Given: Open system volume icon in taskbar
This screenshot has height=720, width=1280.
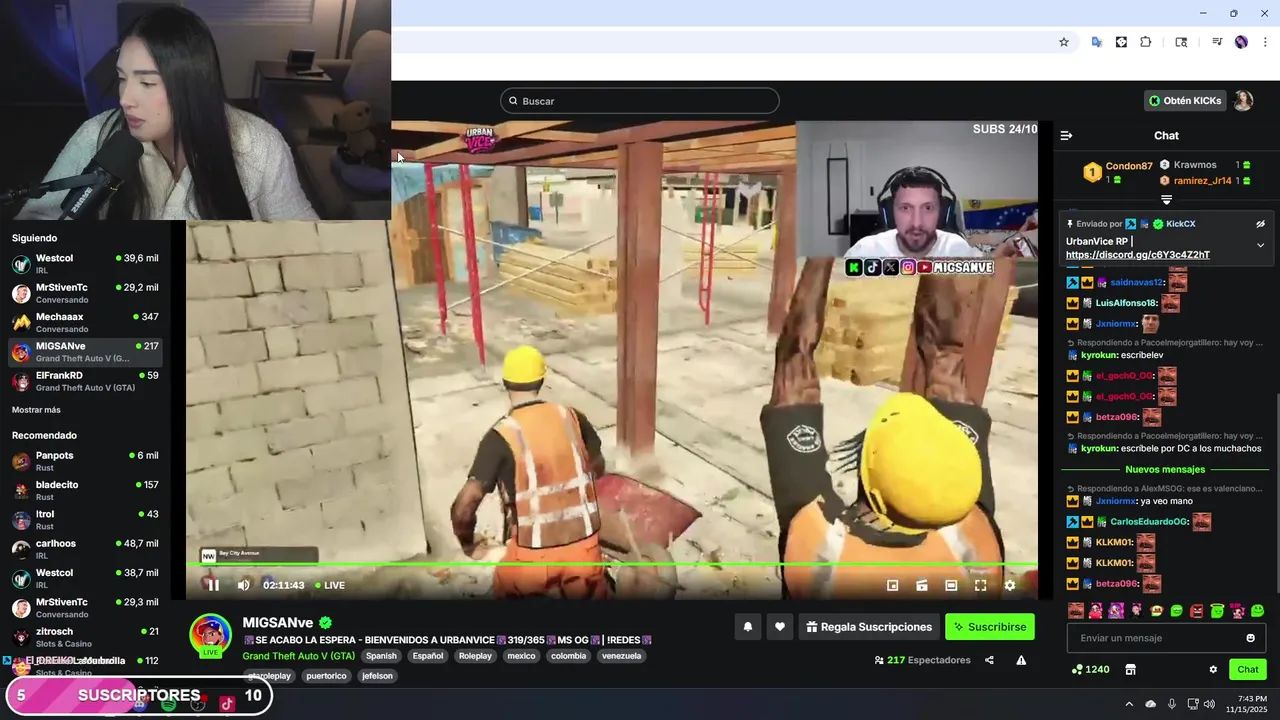Looking at the screenshot, I should tap(1209, 704).
